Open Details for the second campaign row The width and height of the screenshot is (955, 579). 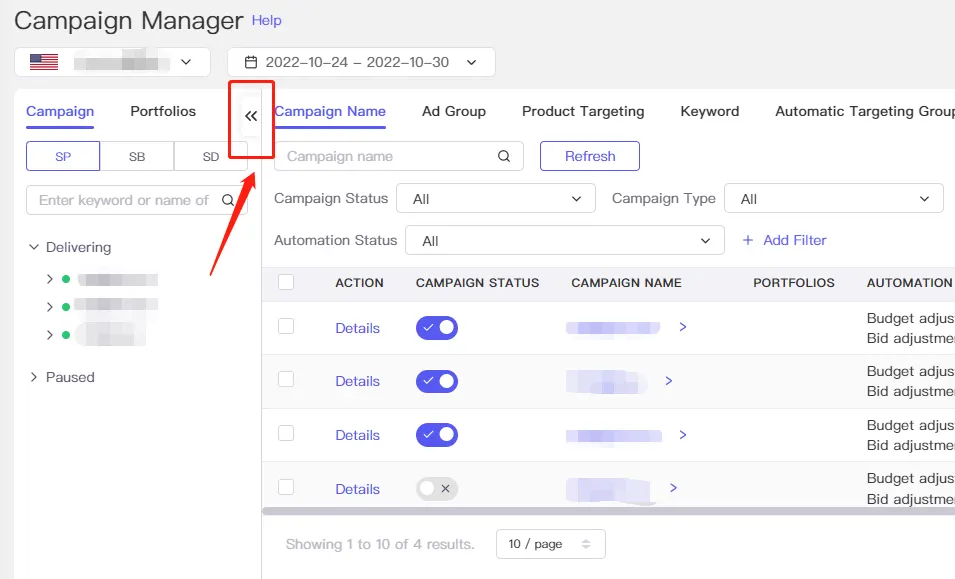pyautogui.click(x=357, y=381)
